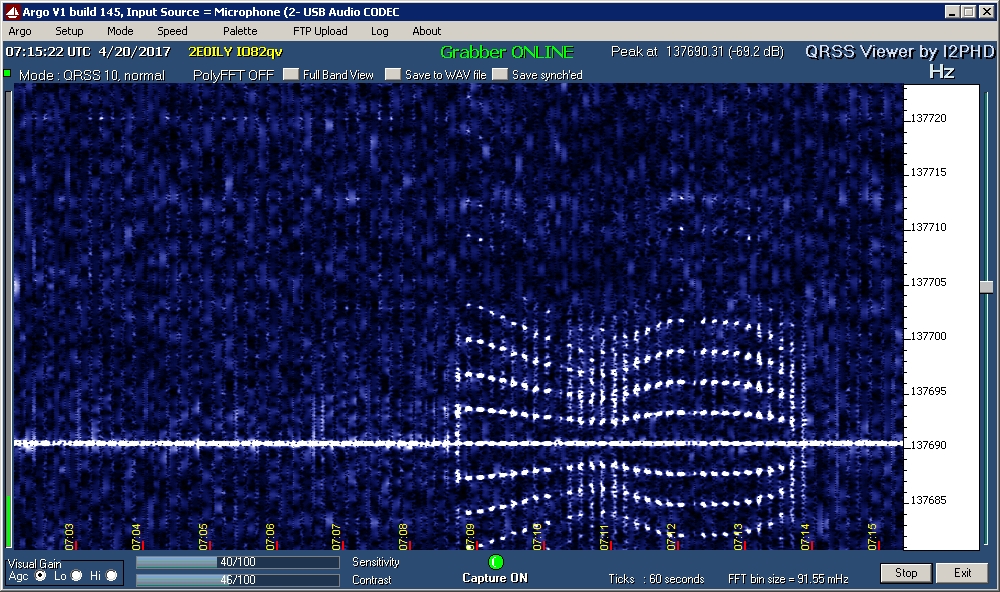The width and height of the screenshot is (1000, 592).
Task: Click the 07:15 time tick marker
Action: 872,536
